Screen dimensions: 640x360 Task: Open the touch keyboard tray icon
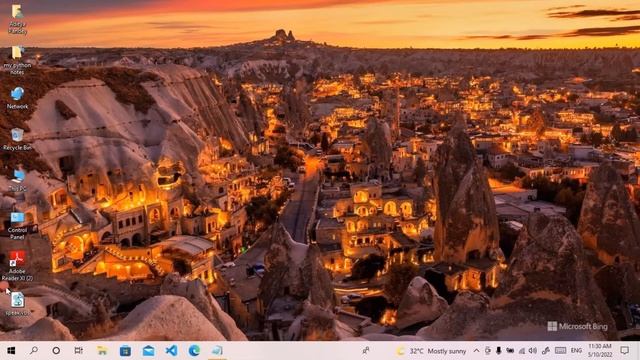click(560, 351)
